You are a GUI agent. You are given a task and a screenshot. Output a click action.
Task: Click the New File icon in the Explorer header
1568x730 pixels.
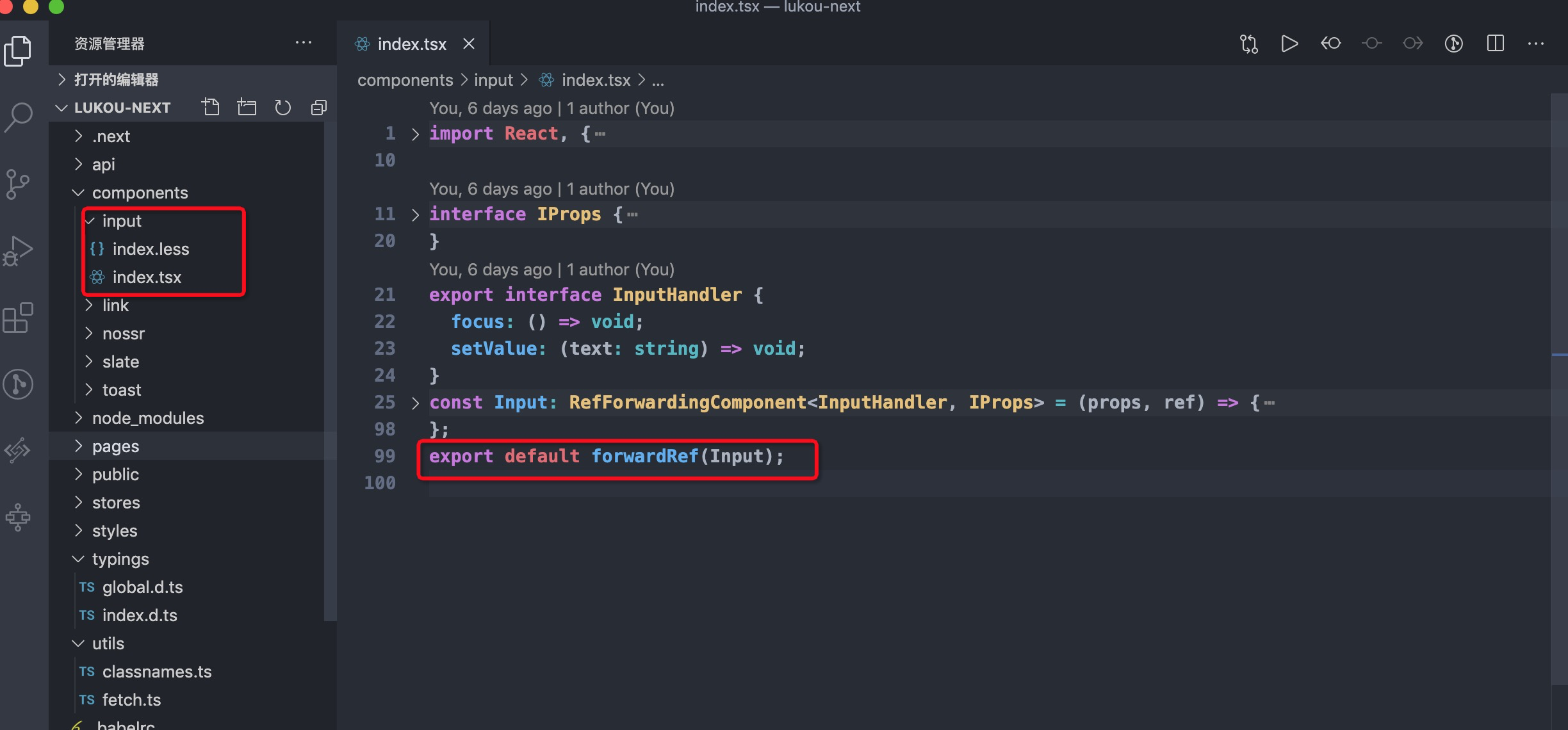[211, 107]
